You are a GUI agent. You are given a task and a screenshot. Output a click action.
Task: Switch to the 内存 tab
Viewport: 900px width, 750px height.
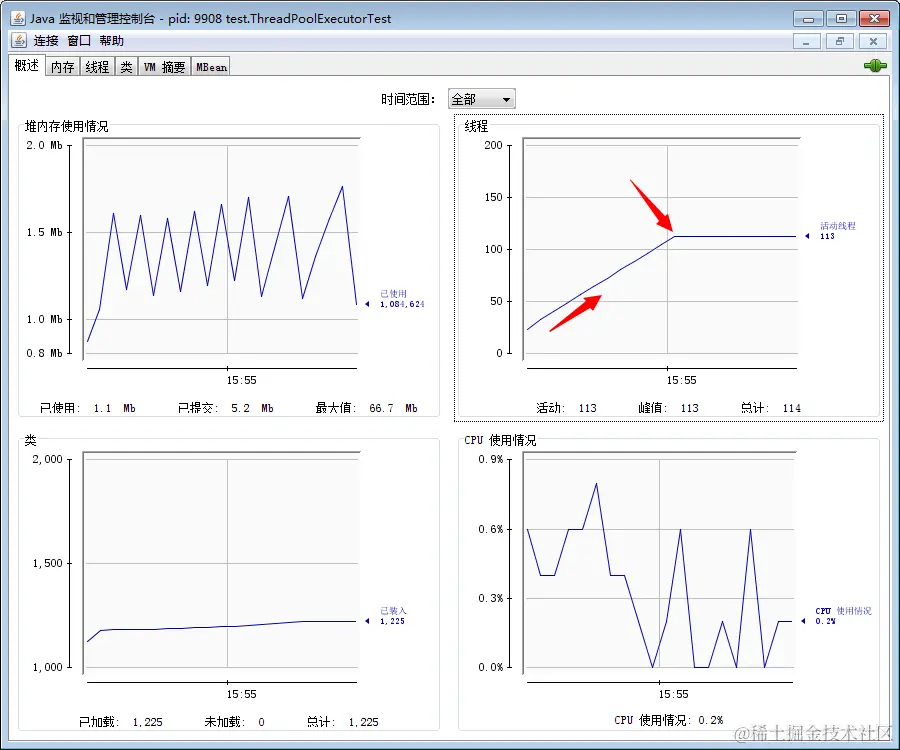(x=63, y=67)
